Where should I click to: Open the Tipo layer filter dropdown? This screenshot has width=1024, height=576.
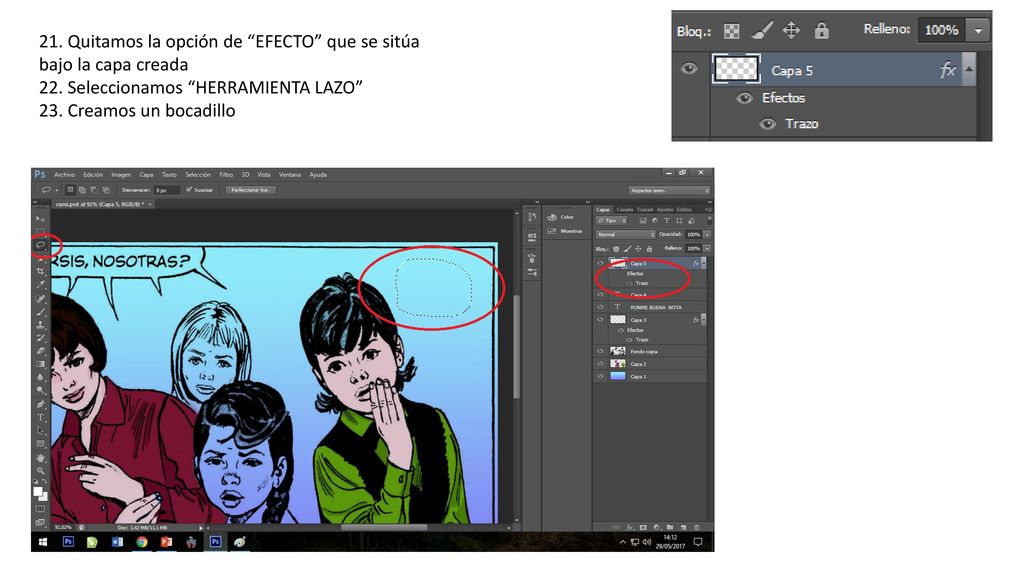click(x=612, y=221)
